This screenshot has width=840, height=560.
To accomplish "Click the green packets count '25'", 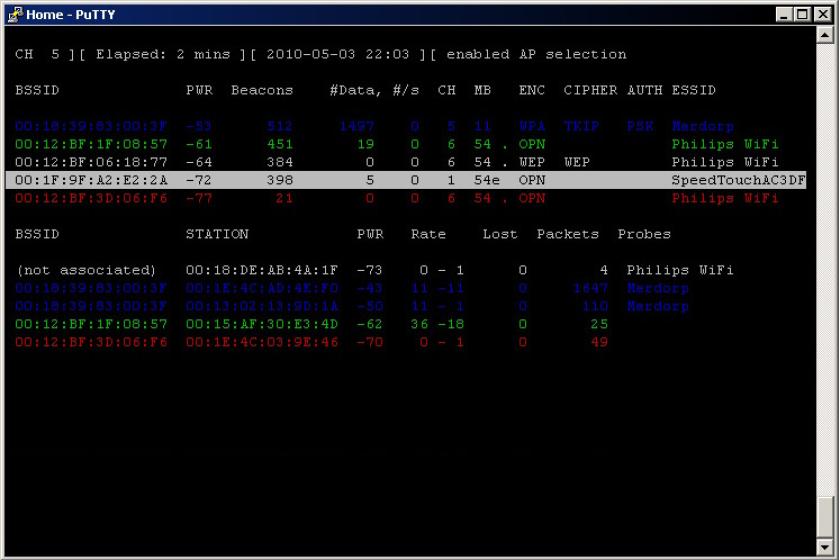I will pos(599,324).
